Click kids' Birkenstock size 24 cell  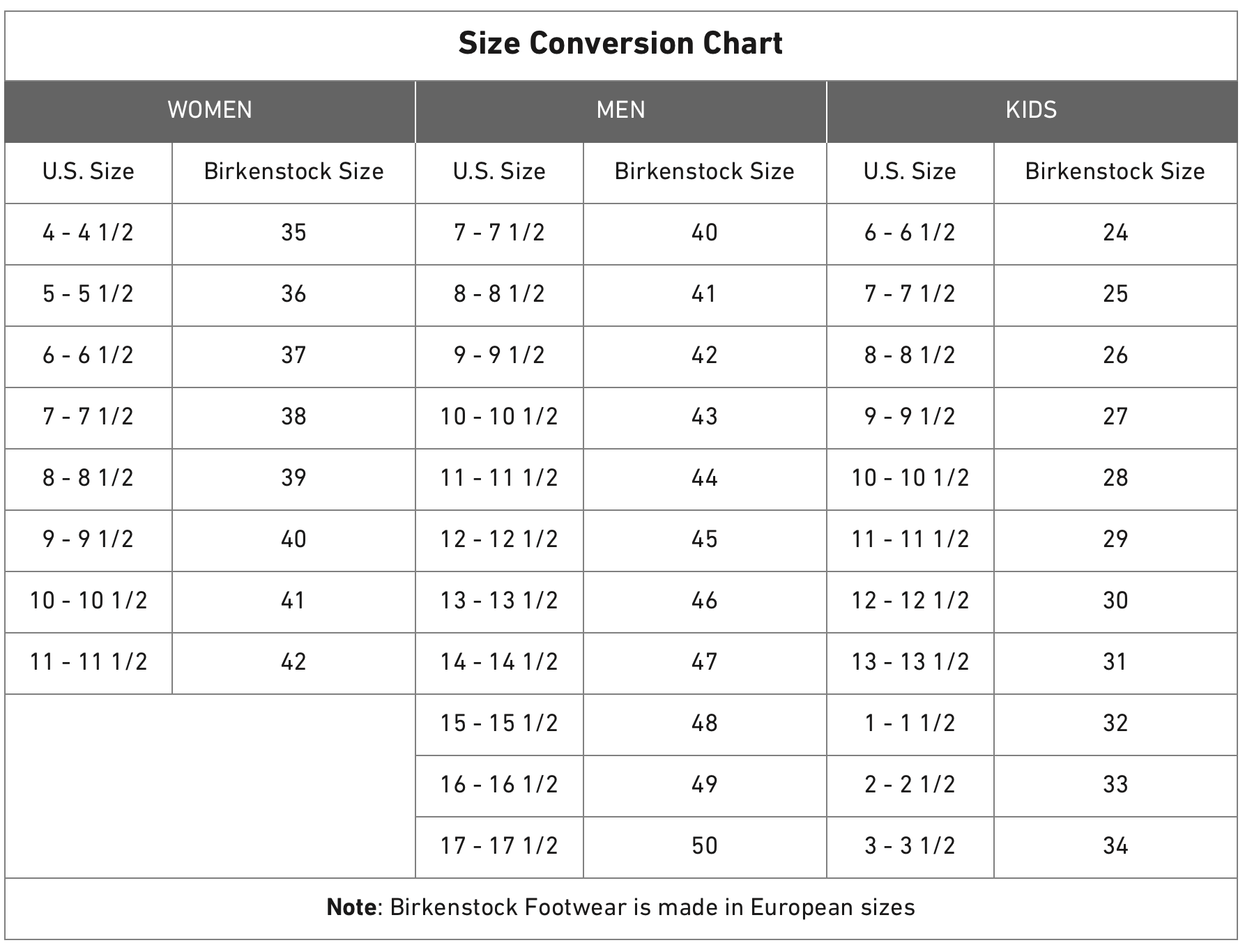pyautogui.click(x=1115, y=233)
